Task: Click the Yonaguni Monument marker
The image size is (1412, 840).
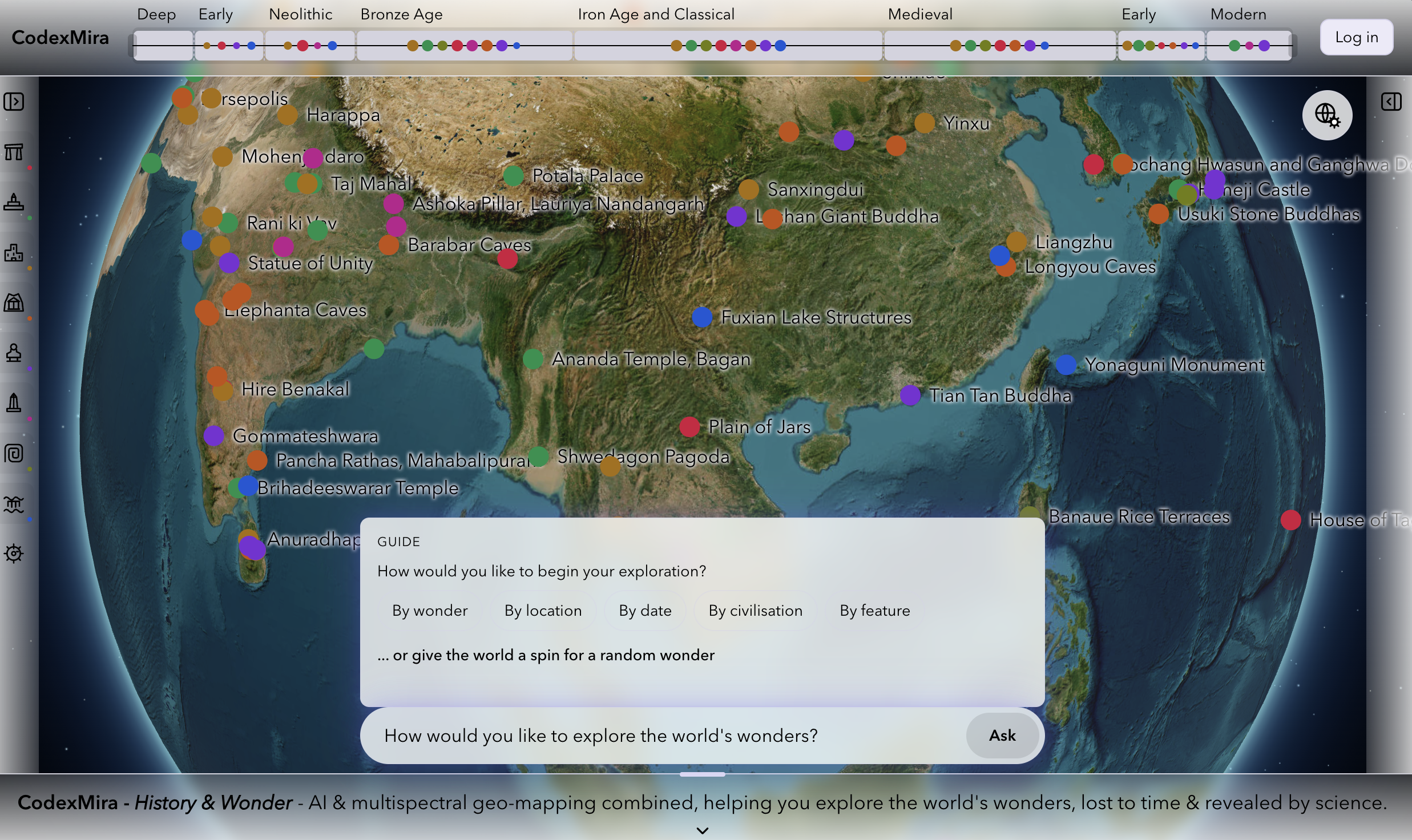Action: pos(1066,364)
